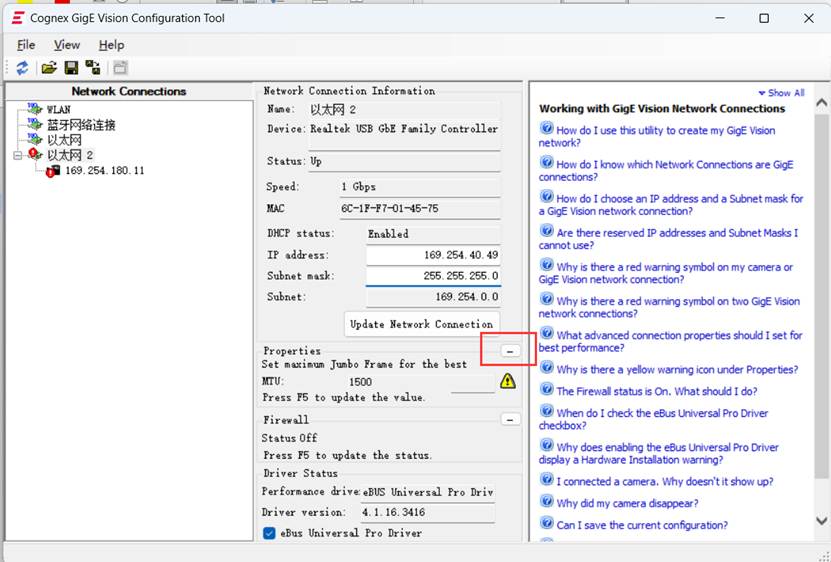Click help icon beside 'Can I save the current configuration?'
The width and height of the screenshot is (831, 562).
point(546,523)
